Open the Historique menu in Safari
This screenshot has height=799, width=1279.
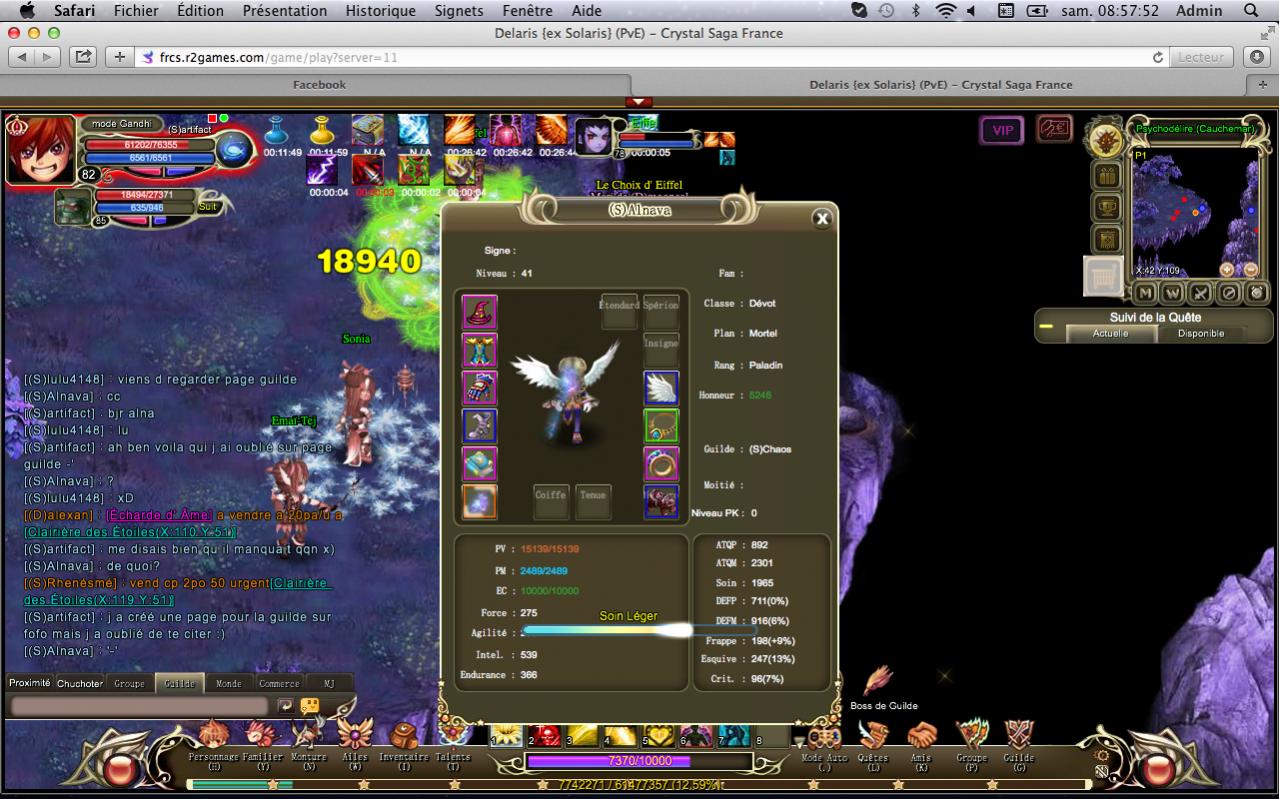pos(380,11)
